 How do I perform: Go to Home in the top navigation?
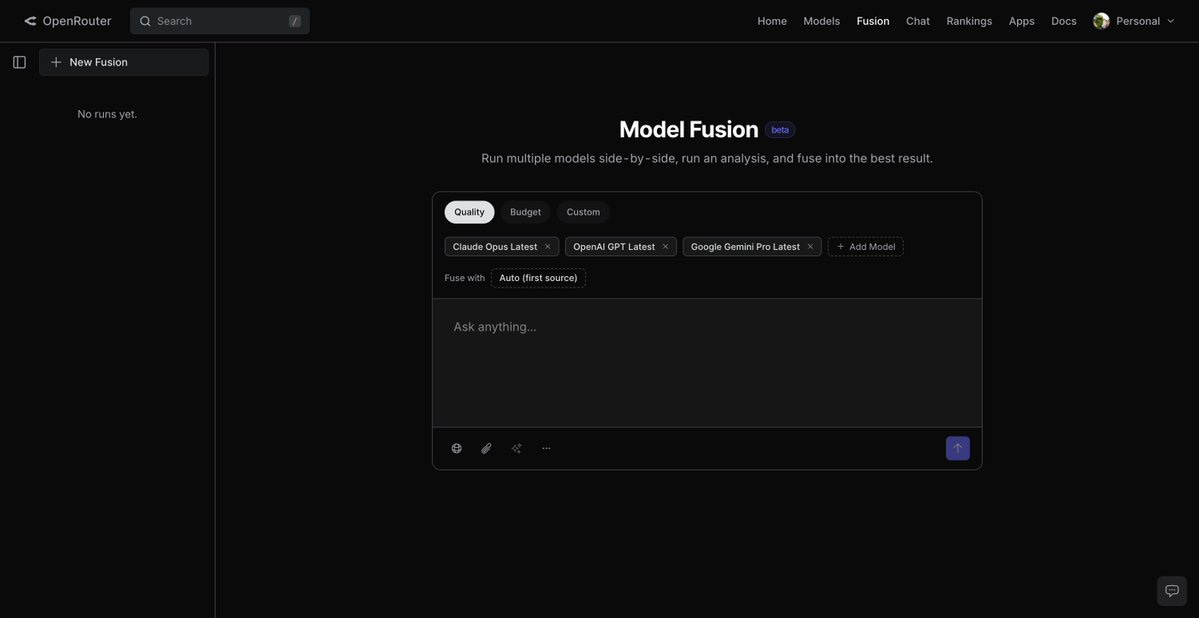(x=772, y=21)
